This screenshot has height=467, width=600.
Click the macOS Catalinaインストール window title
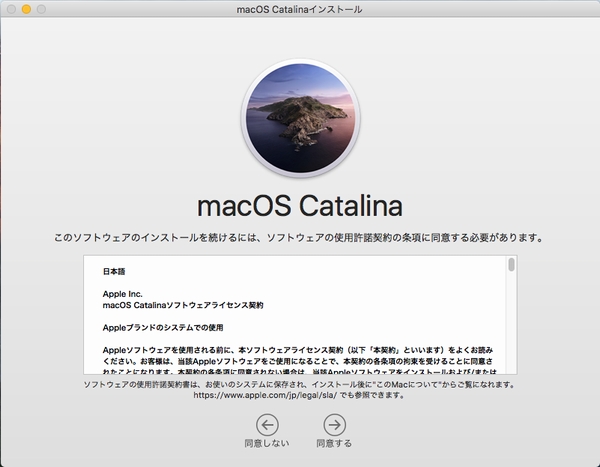tap(299, 9)
